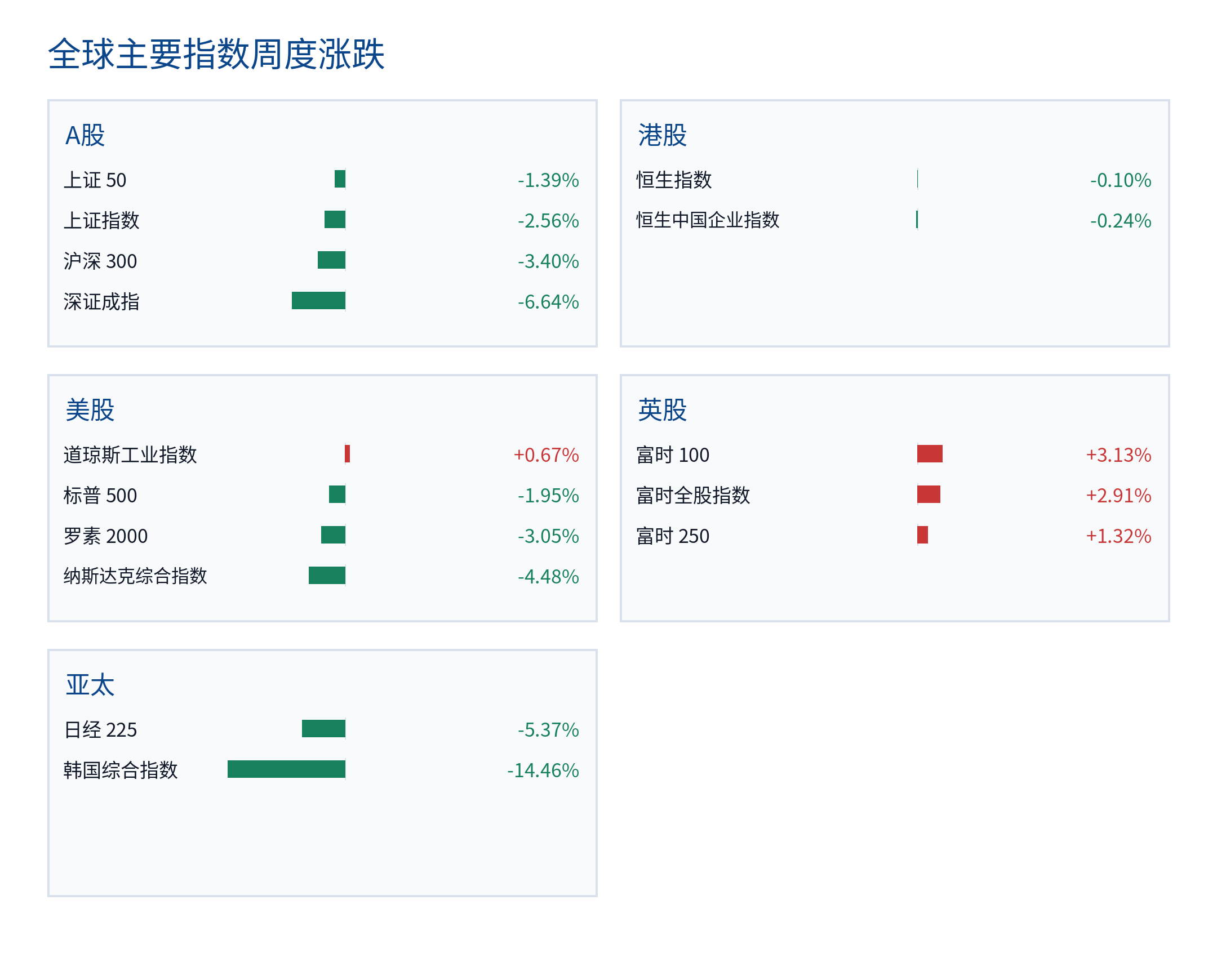Click the -3.40% value
This screenshot has height=980, width=1217.
[x=548, y=261]
